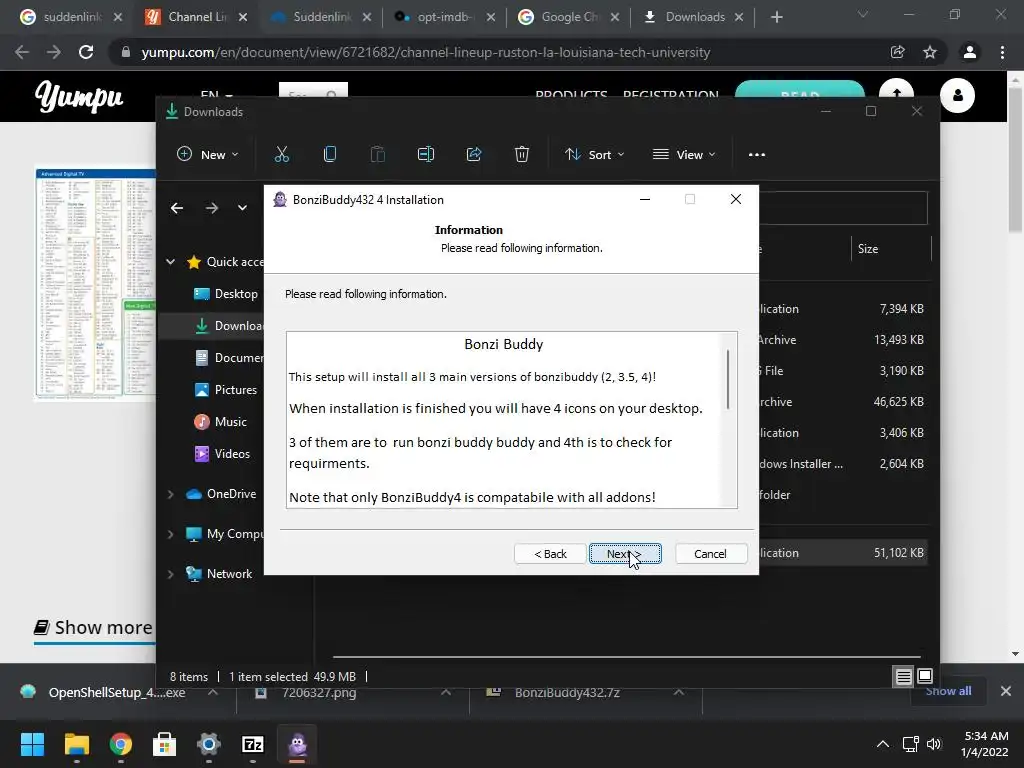This screenshot has height=768, width=1024.
Task: Click the Delete trash icon in Downloads toolbar
Action: point(521,154)
